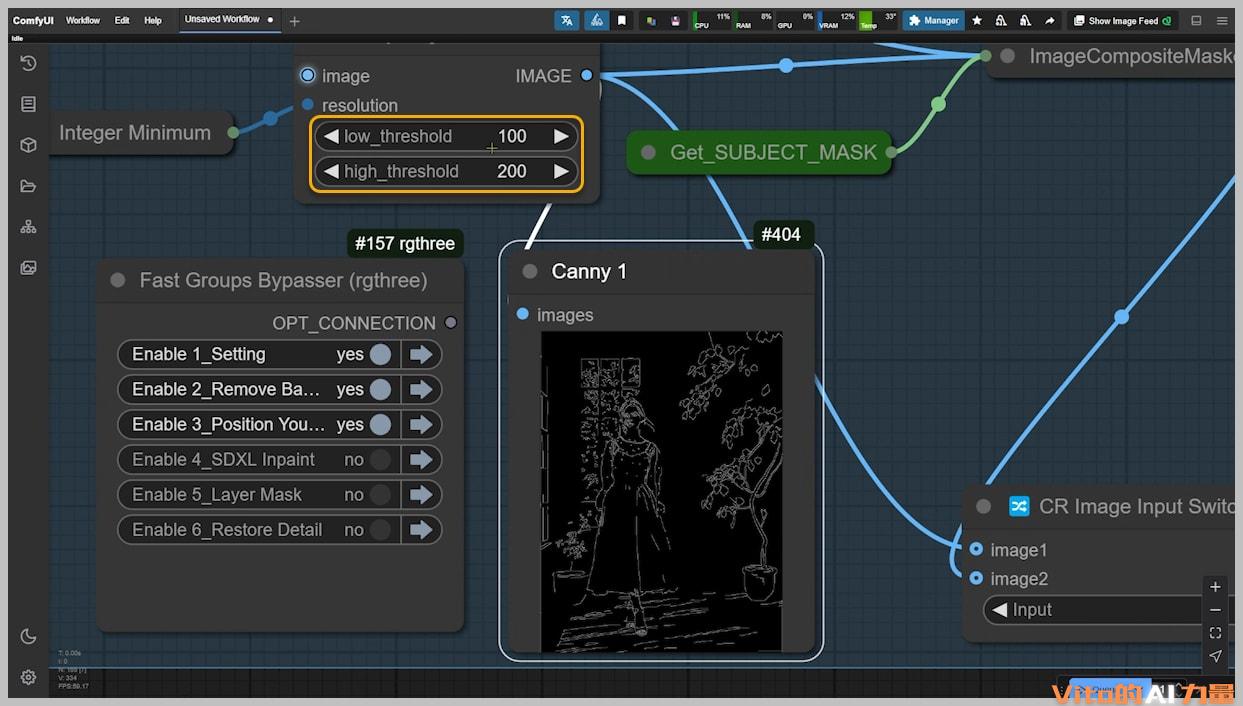The height and width of the screenshot is (706, 1243).
Task: Open the hamburger menu icon at top right
Action: click(x=1222, y=20)
